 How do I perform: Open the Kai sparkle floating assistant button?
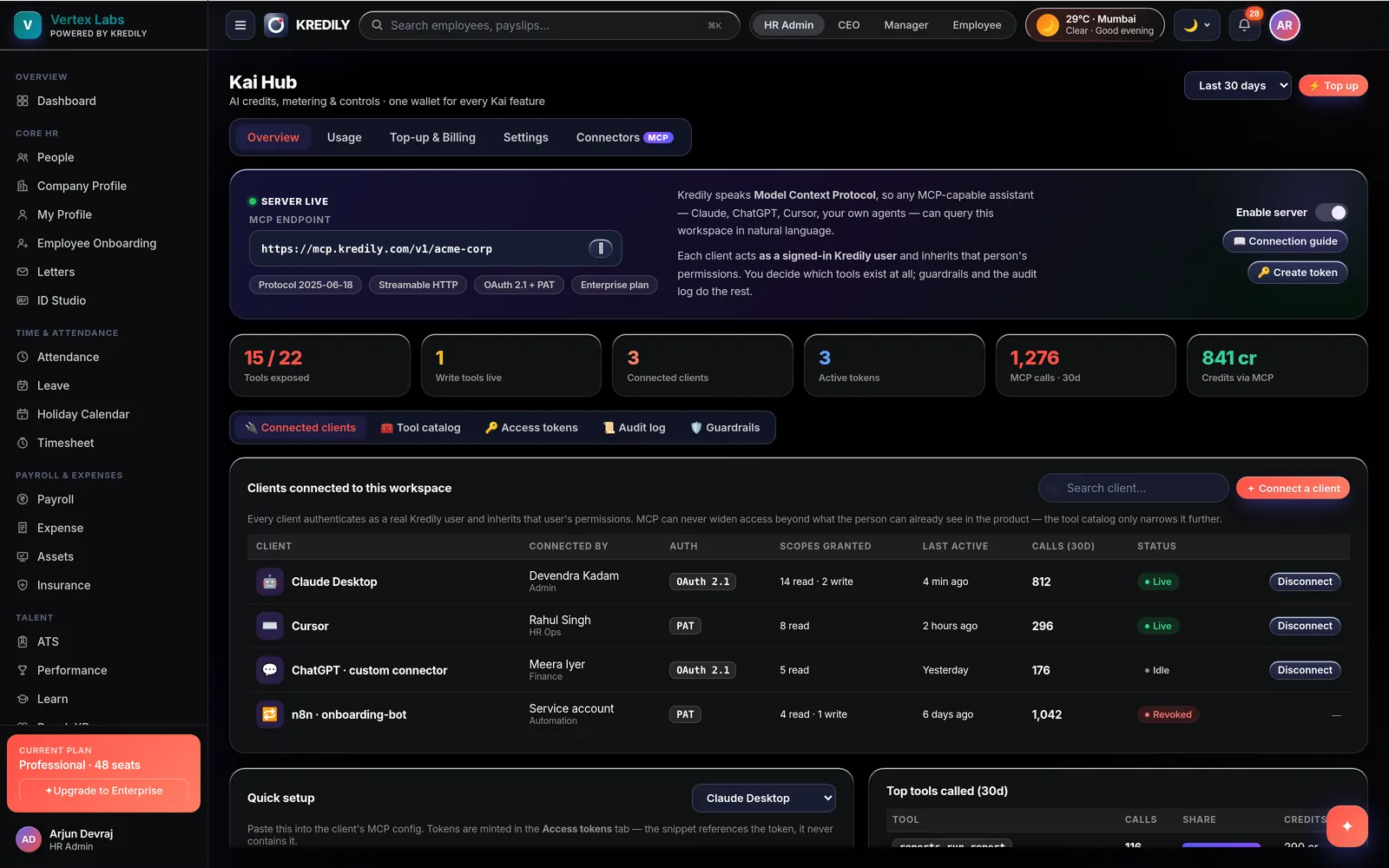[x=1346, y=826]
